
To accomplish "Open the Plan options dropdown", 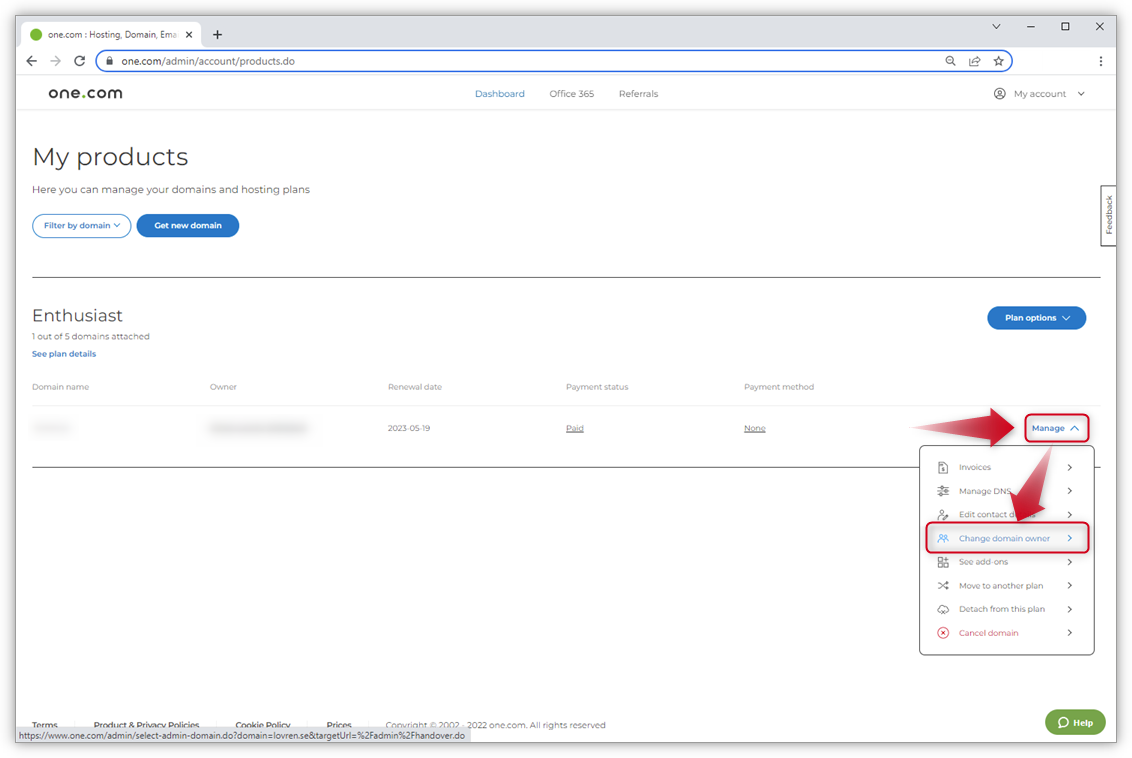I will [x=1036, y=318].
